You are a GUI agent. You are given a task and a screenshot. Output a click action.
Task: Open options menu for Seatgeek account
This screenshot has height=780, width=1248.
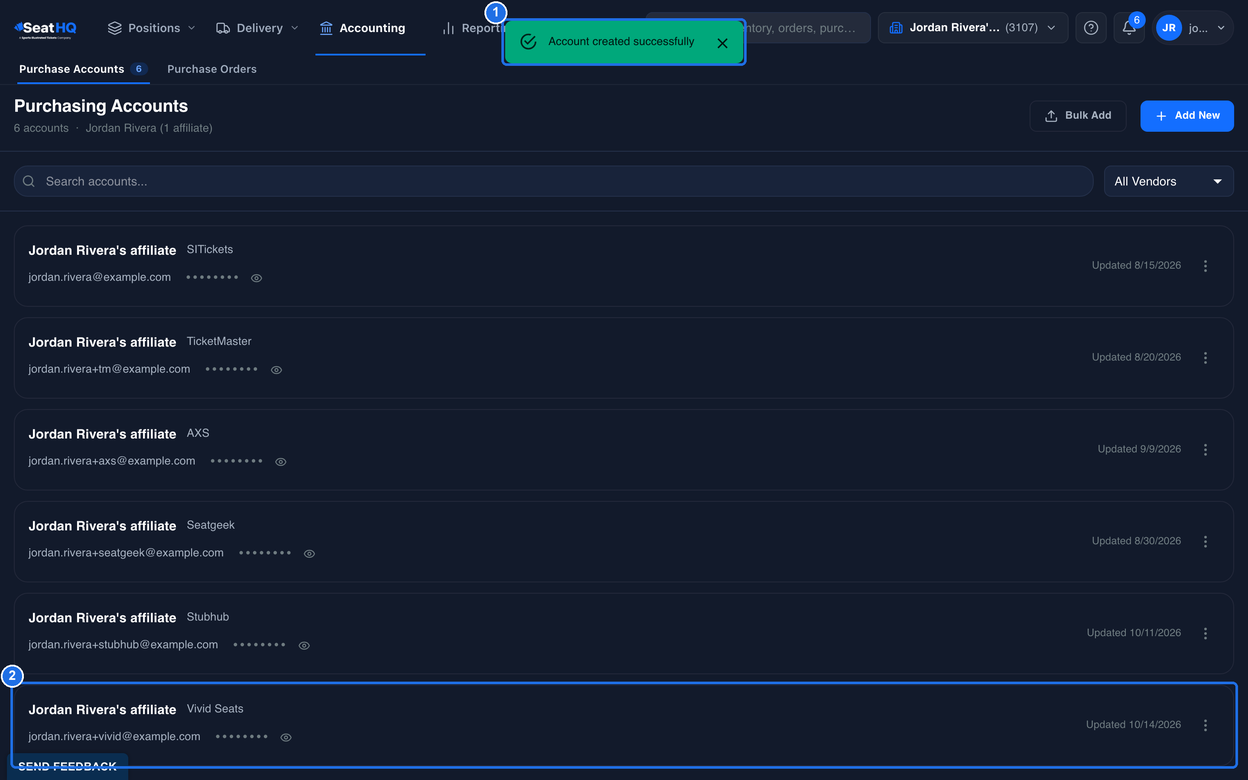tap(1205, 542)
